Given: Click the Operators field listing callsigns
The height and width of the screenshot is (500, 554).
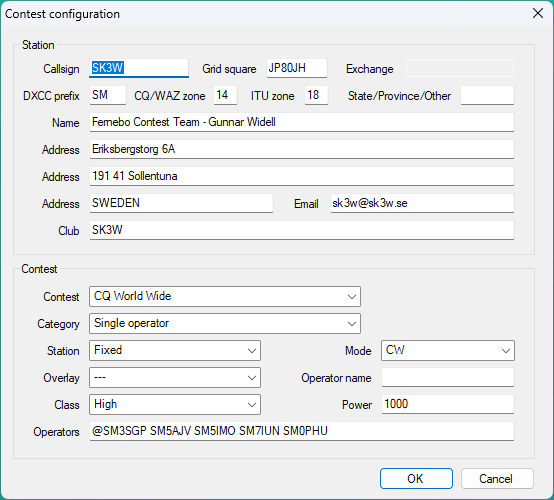Looking at the screenshot, I should [302, 431].
